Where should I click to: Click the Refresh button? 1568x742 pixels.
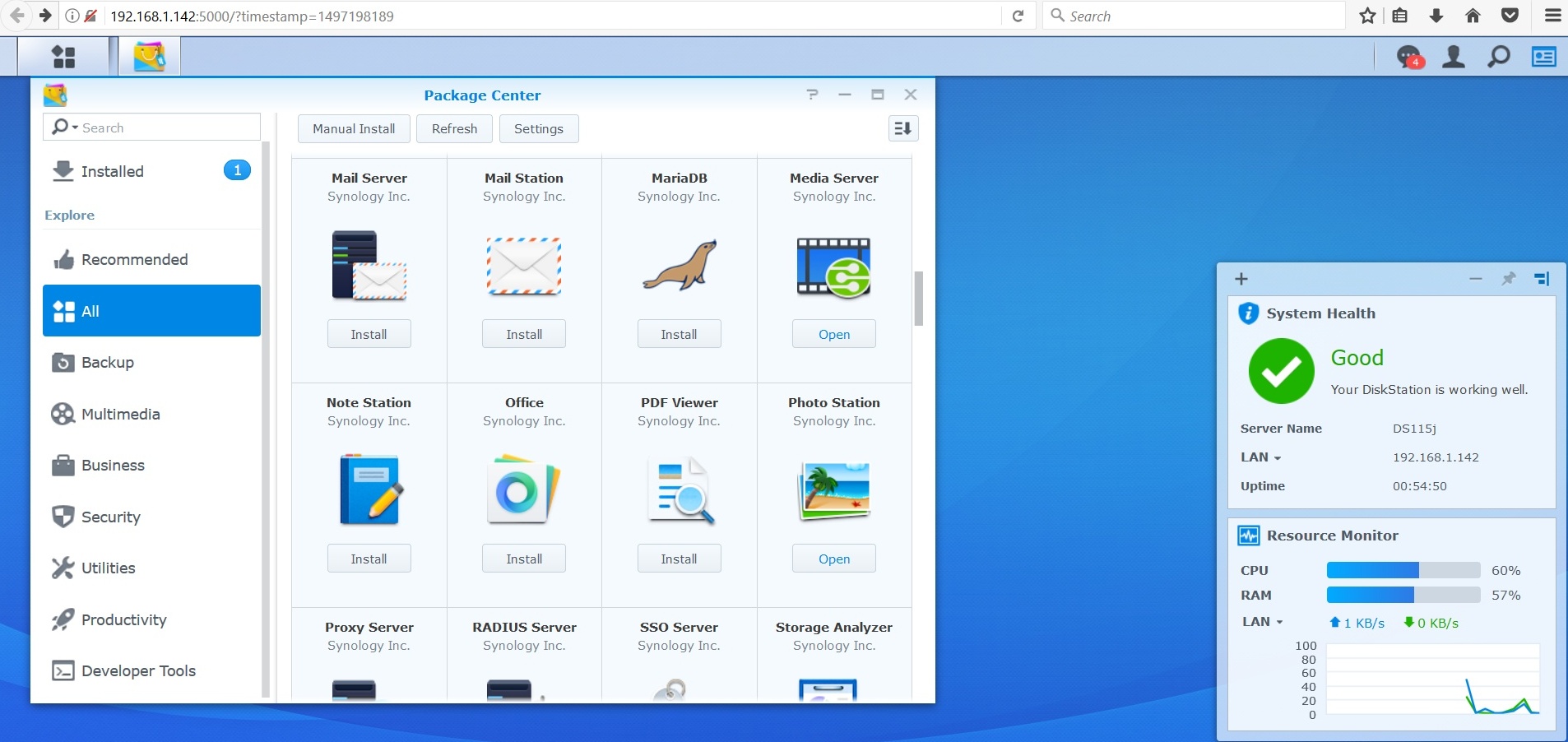(454, 128)
